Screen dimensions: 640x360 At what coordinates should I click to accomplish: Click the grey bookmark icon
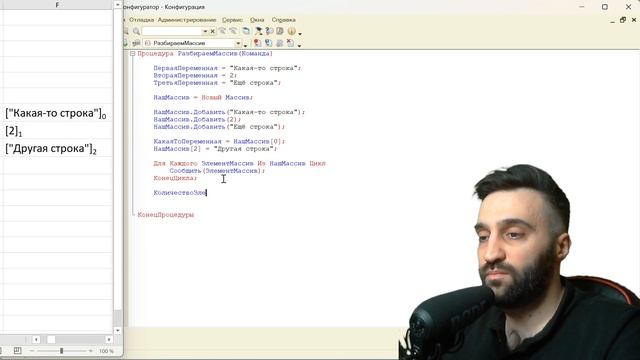click(280, 42)
